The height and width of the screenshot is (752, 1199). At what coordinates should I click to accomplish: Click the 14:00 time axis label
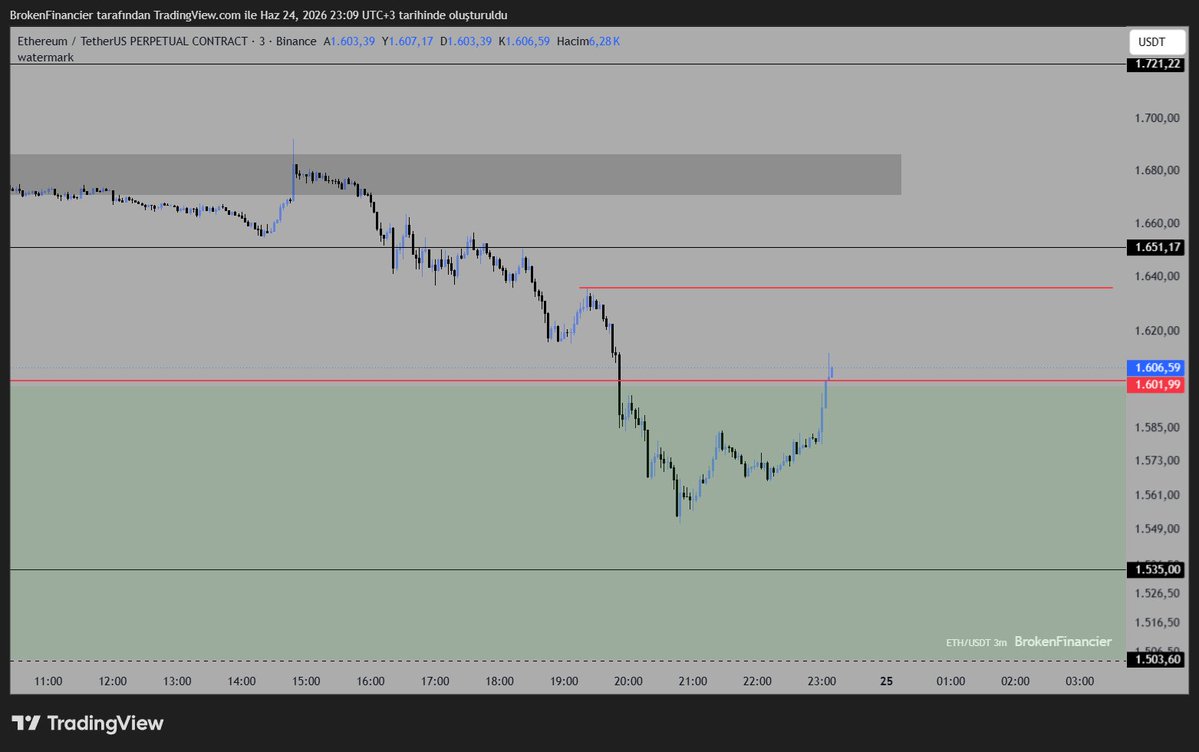[242, 681]
